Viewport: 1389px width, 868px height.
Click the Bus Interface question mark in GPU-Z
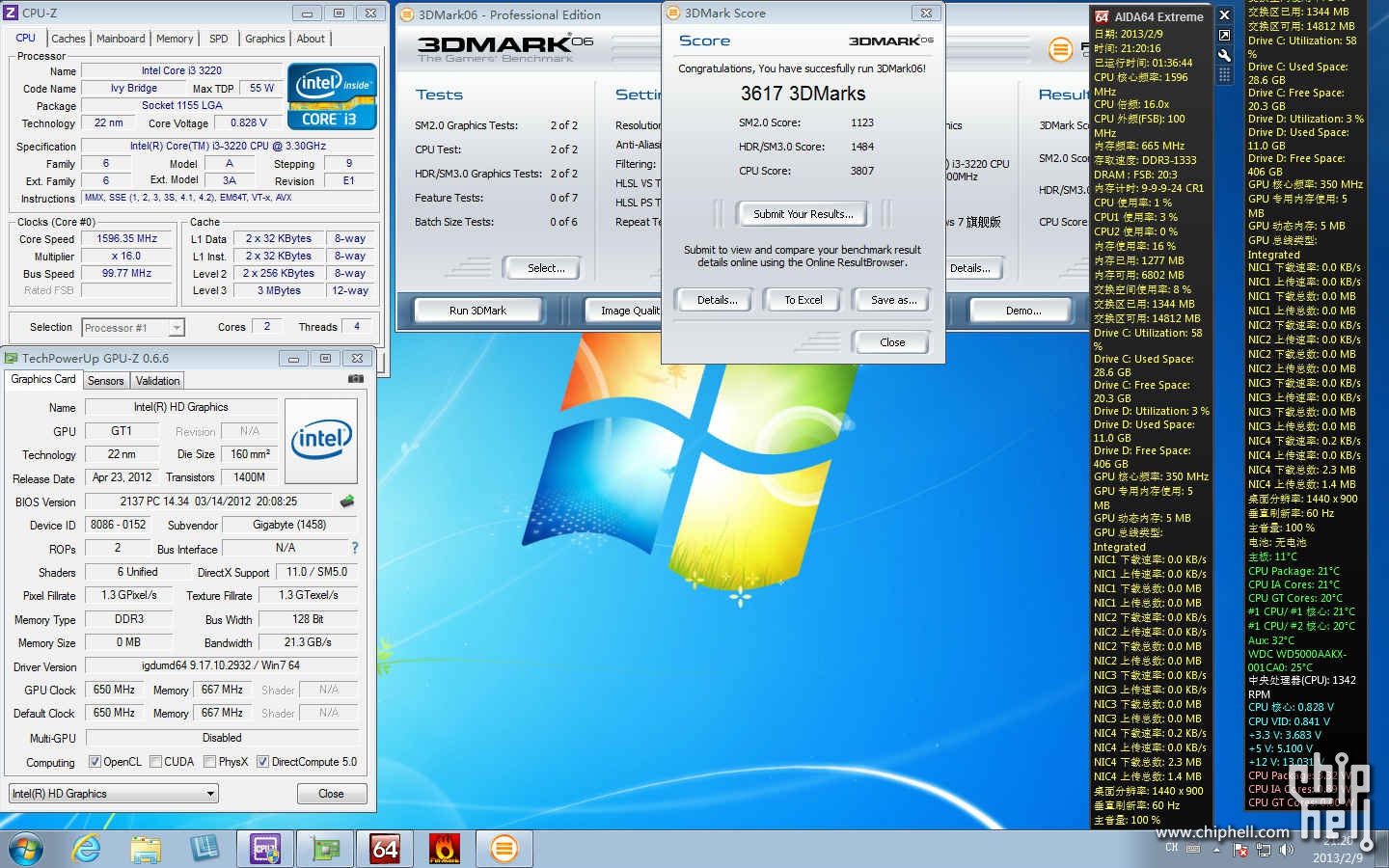coord(354,548)
